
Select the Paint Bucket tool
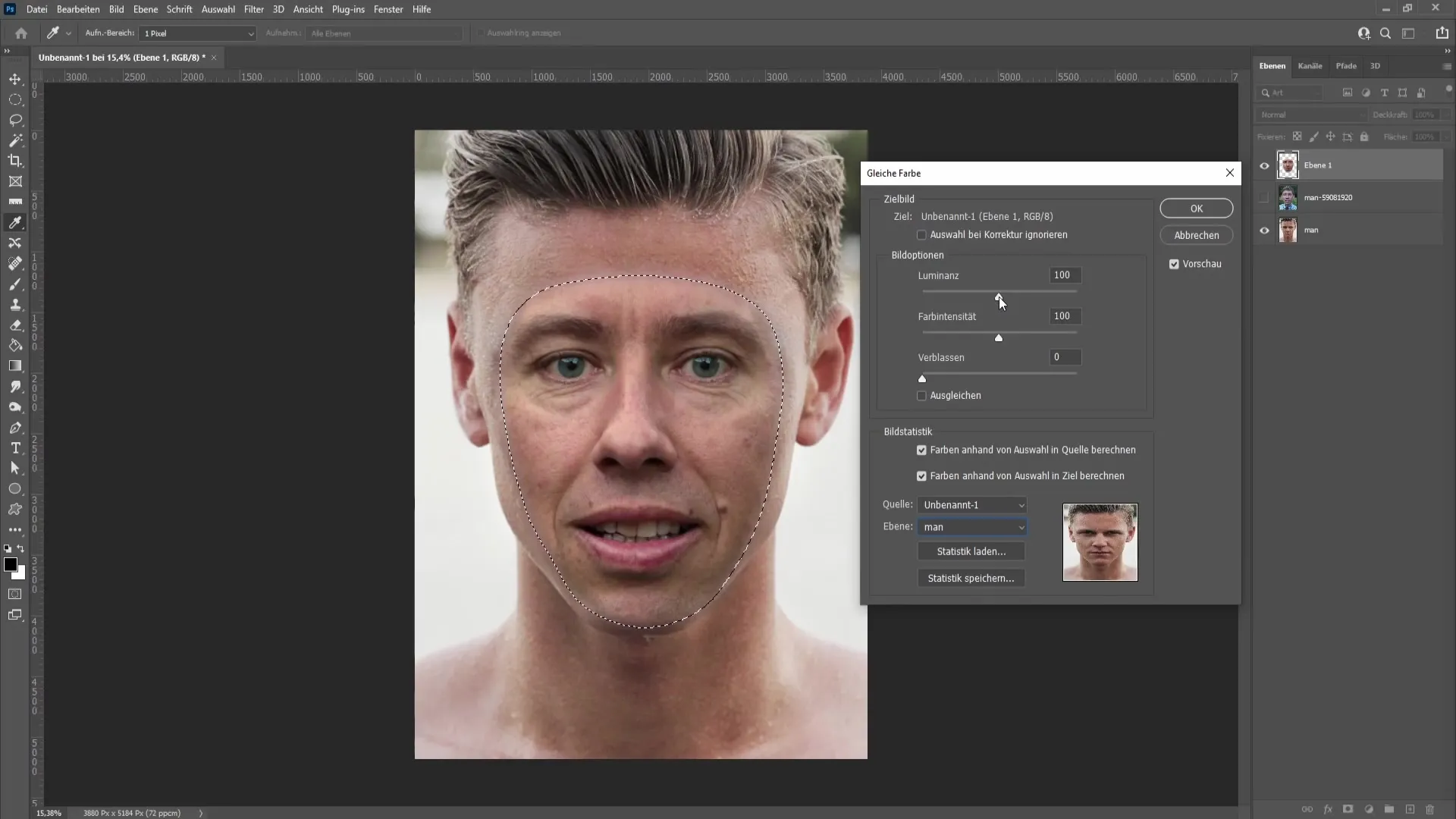(x=15, y=345)
